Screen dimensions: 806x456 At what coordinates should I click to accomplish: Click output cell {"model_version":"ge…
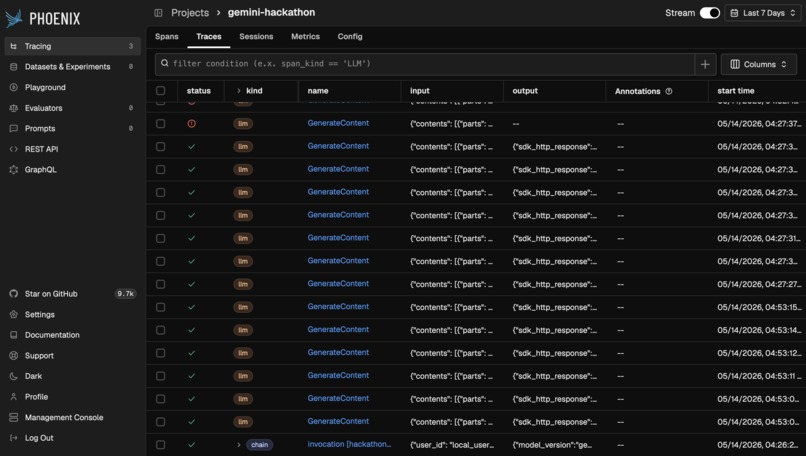552,445
